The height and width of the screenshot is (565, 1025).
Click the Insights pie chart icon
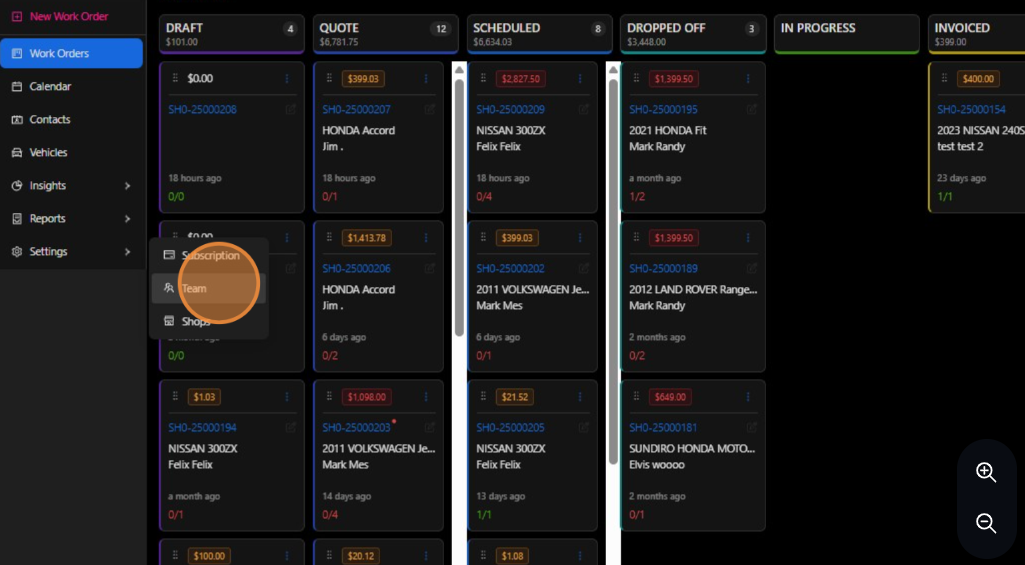[x=17, y=186]
